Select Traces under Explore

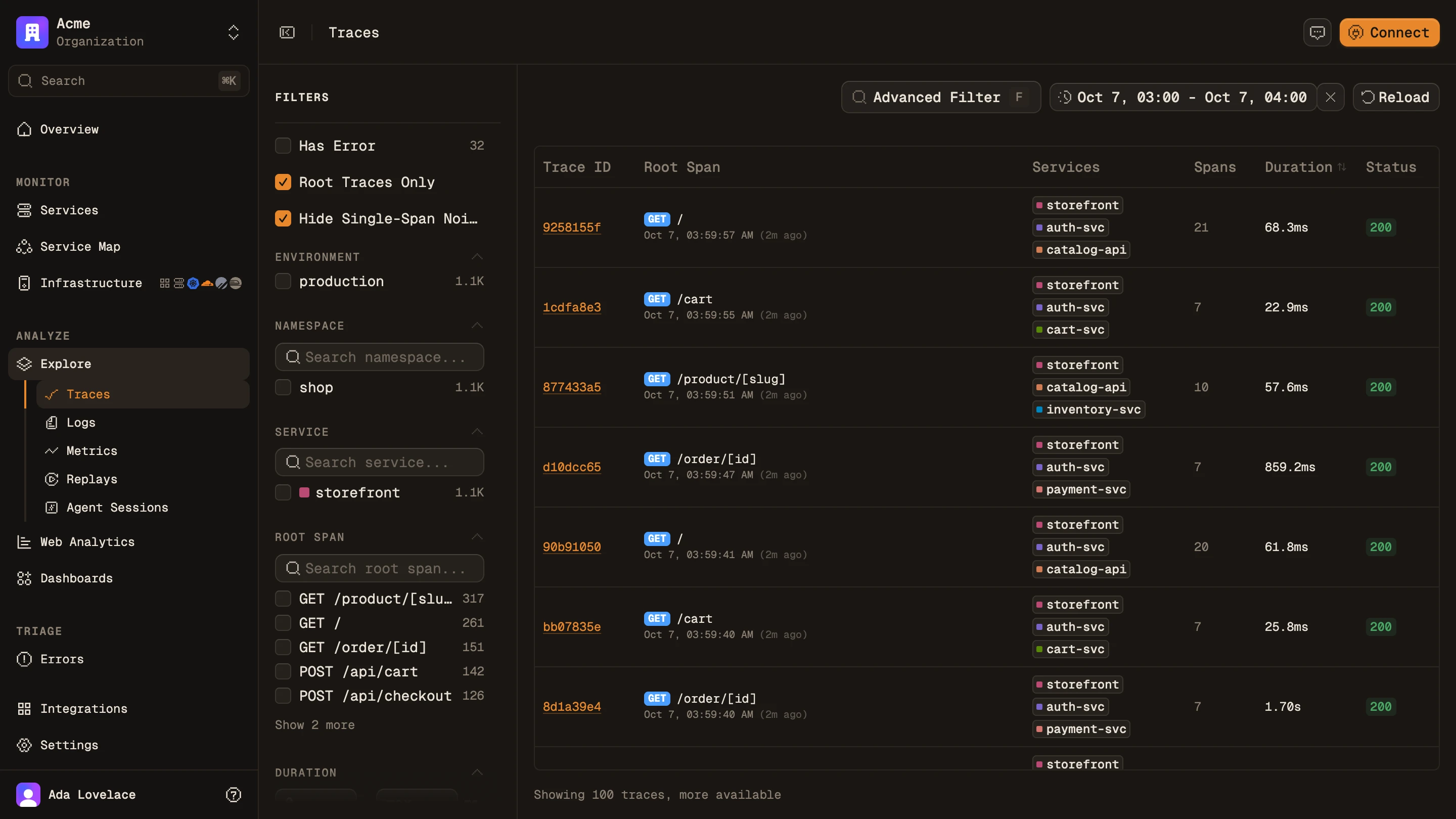(x=143, y=394)
